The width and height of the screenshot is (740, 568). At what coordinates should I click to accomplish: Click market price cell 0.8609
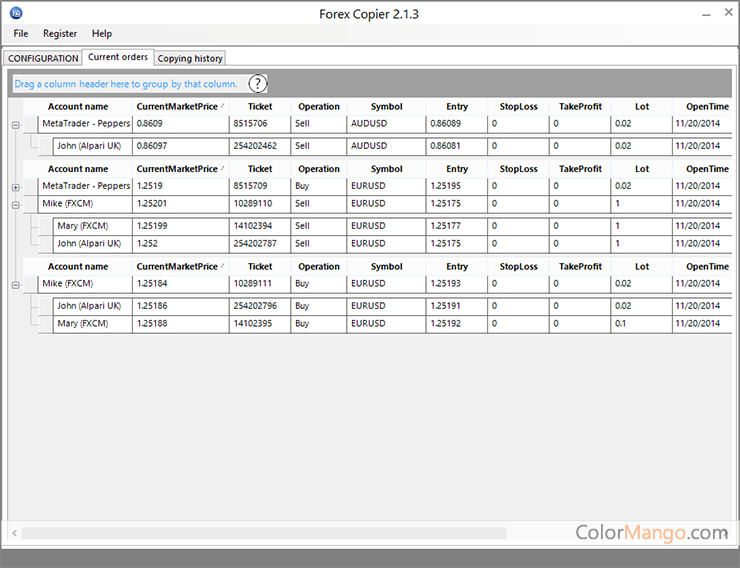tap(181, 124)
